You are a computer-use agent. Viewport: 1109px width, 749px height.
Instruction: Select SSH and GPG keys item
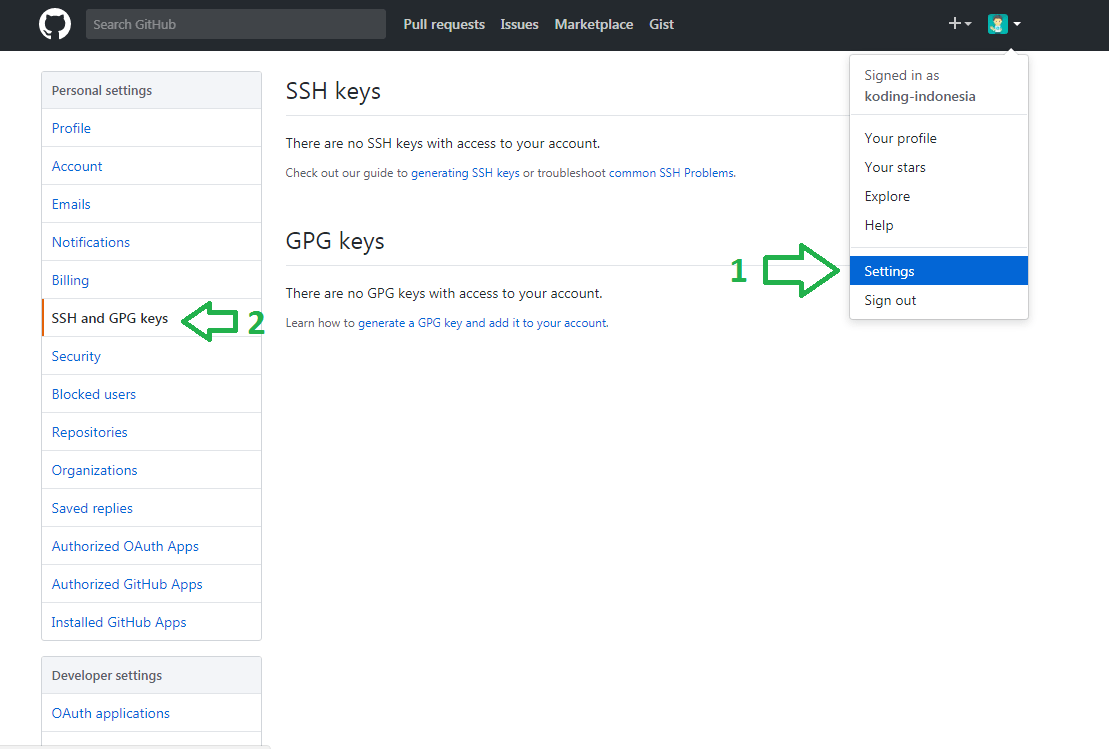point(151,318)
